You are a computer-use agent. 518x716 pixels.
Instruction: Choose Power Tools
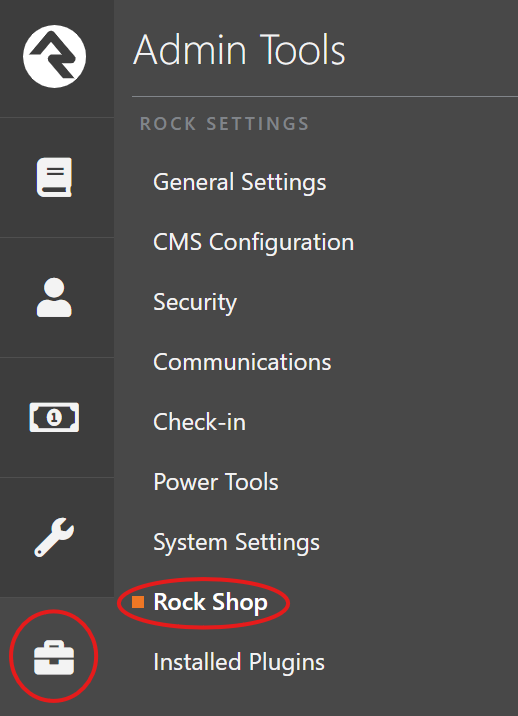point(216,482)
